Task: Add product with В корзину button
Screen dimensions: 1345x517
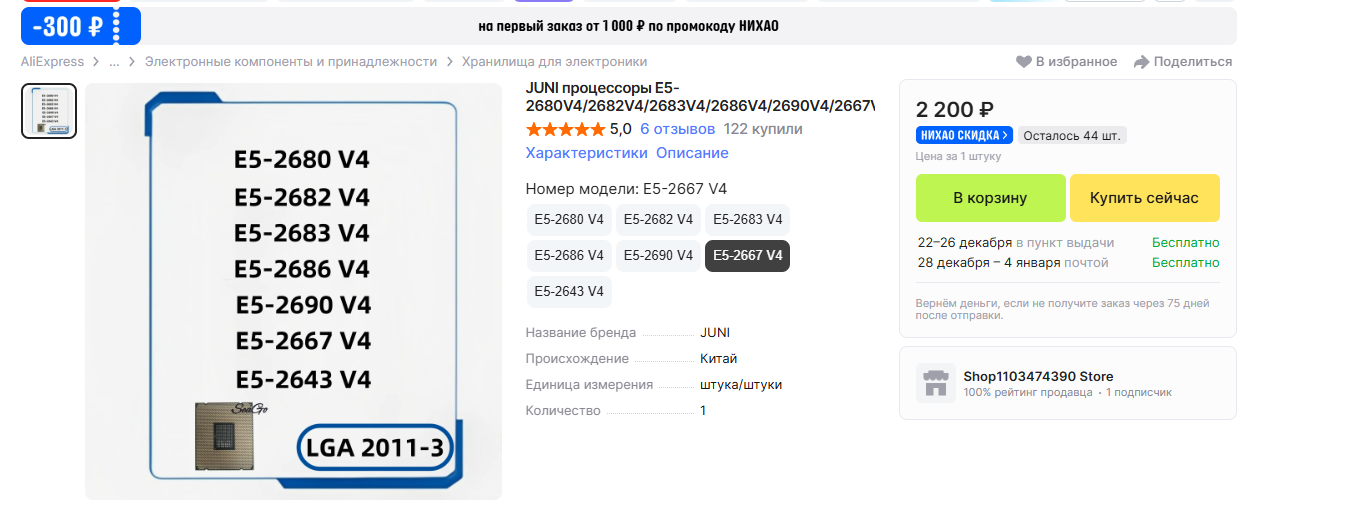Action: (x=990, y=198)
